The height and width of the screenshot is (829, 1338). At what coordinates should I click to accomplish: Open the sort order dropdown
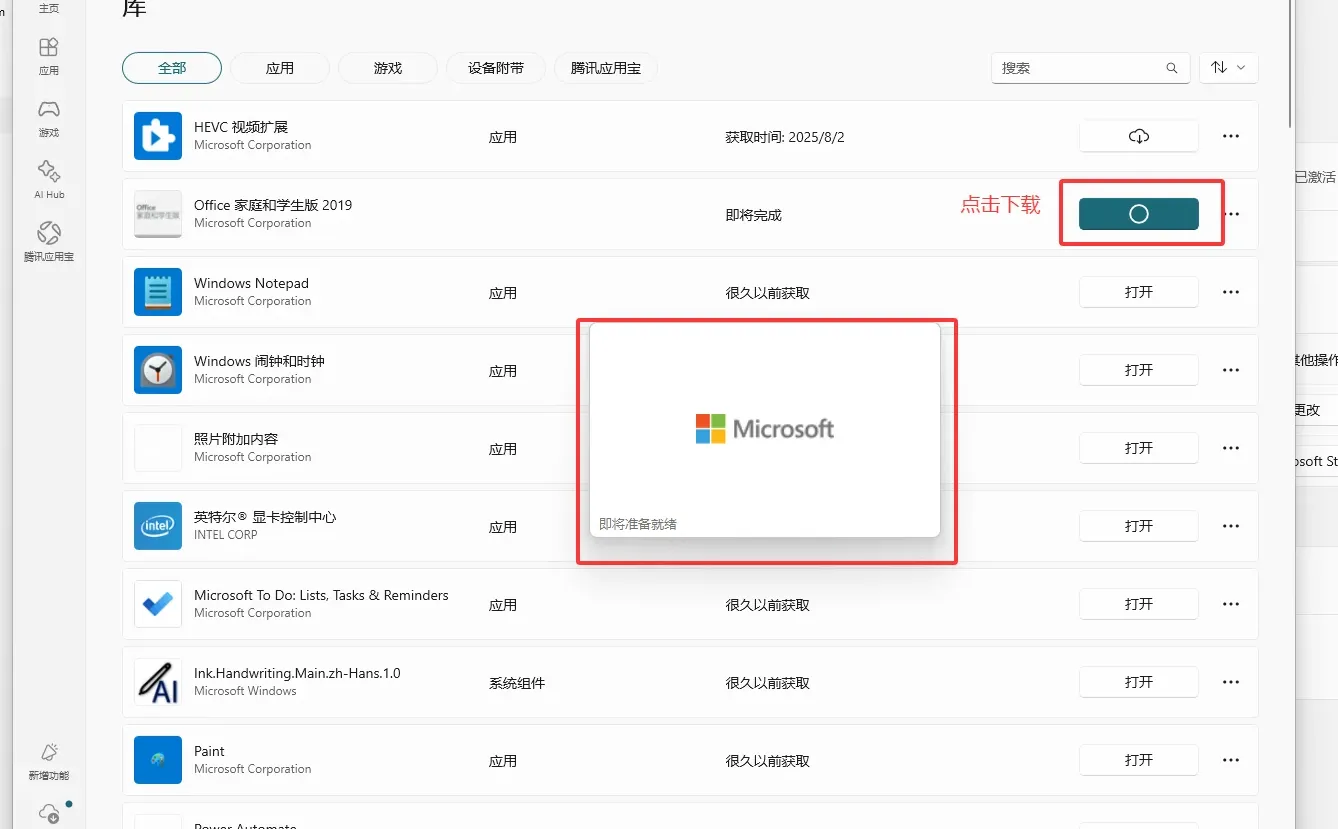[1228, 68]
